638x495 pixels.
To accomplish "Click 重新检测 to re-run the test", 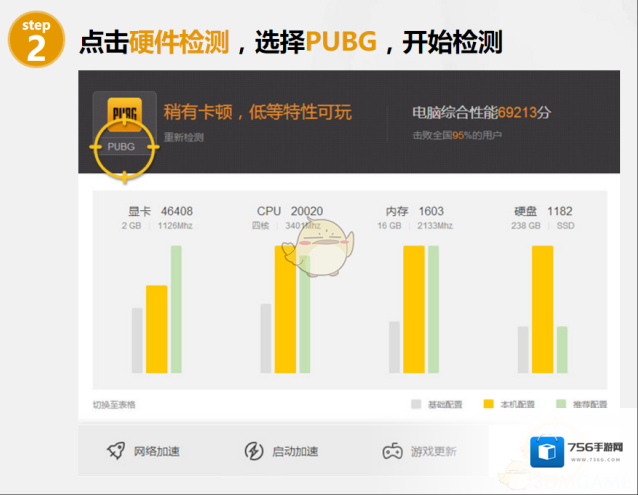I will [x=184, y=136].
